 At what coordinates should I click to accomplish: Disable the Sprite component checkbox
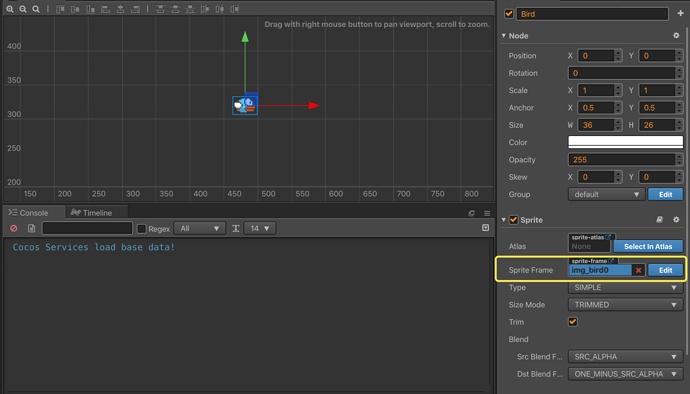(x=513, y=220)
